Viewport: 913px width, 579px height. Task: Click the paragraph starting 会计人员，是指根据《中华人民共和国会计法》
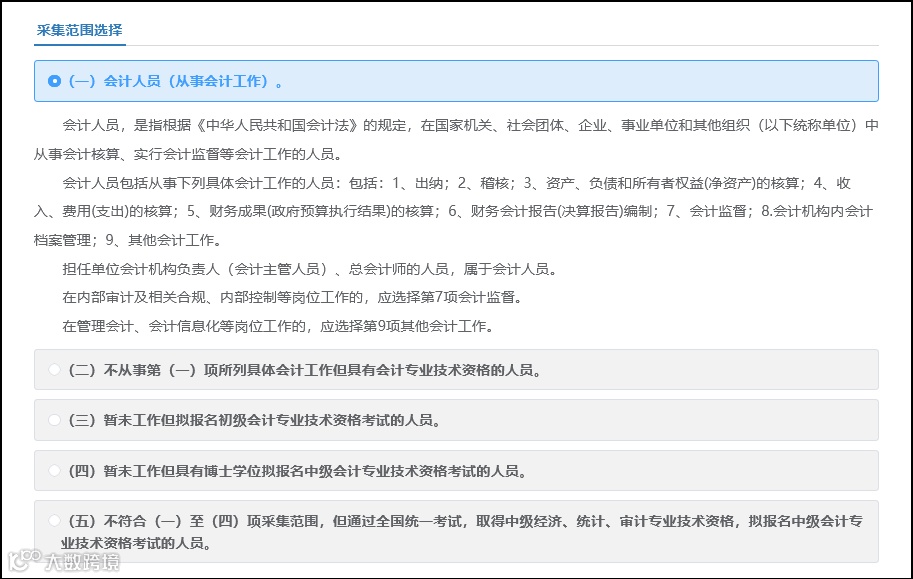(456, 140)
